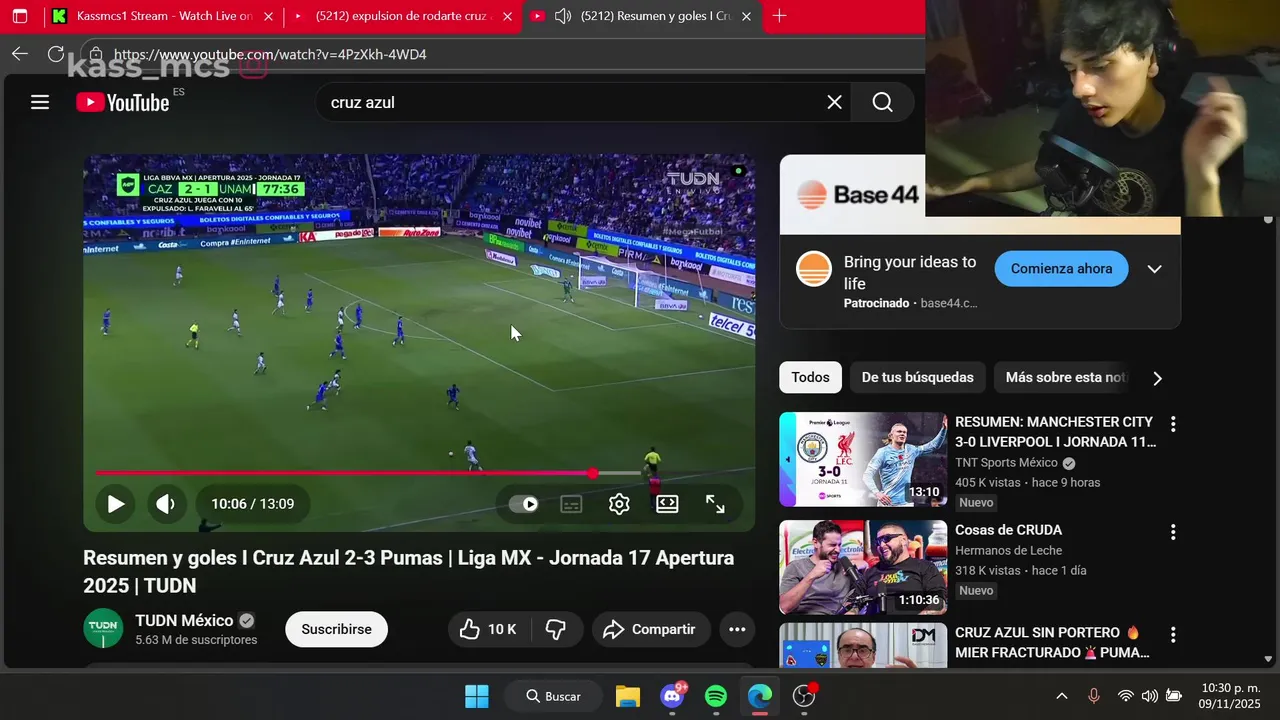This screenshot has height=720, width=1280.
Task: Show more filter chips with right arrow
Action: [1157, 378]
